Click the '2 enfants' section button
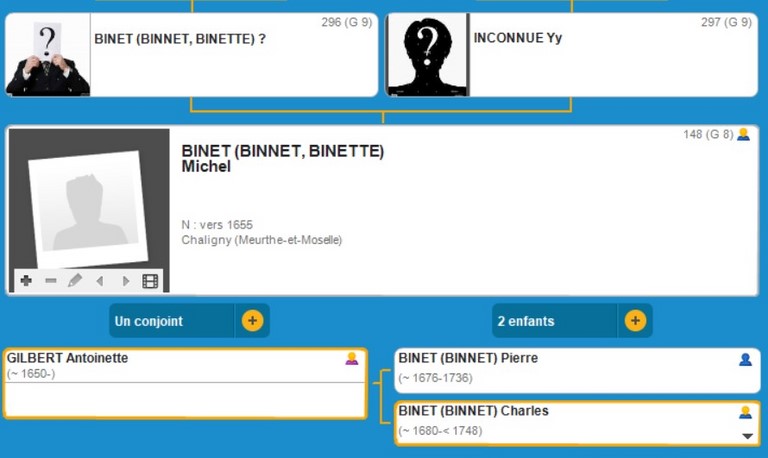 [555, 321]
